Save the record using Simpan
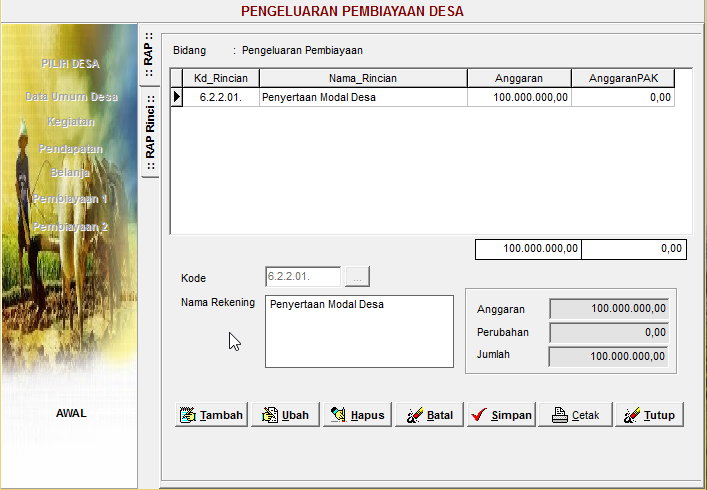 [x=502, y=415]
